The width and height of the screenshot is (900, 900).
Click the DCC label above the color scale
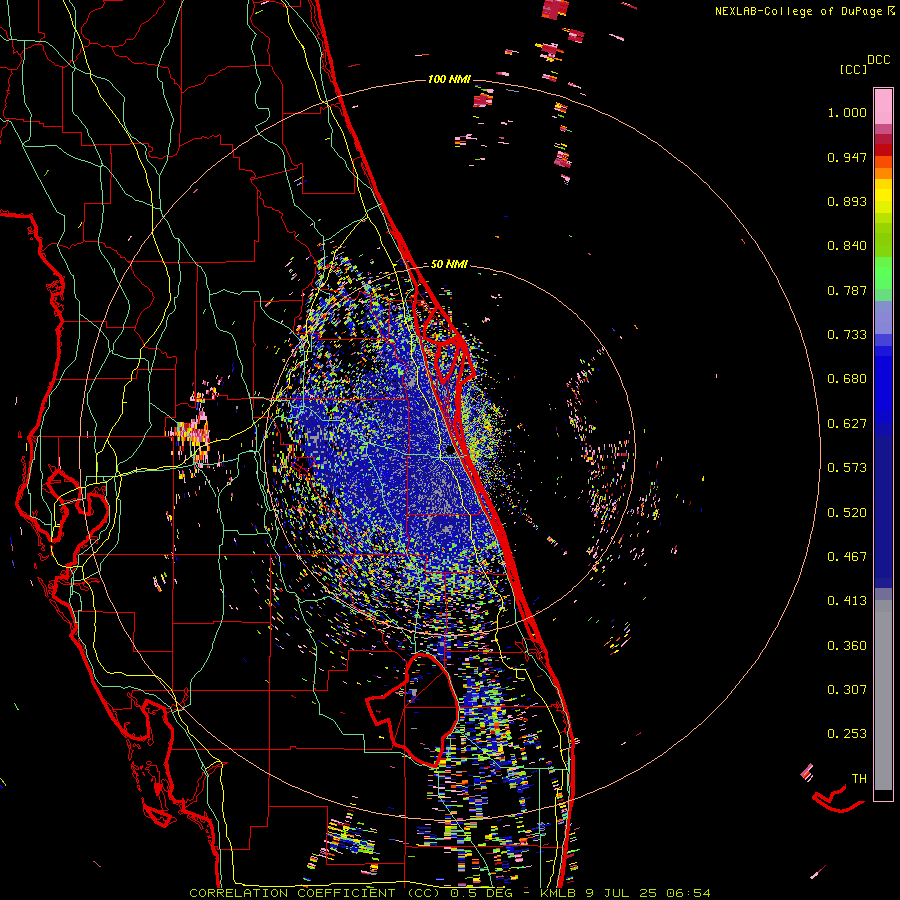[x=878, y=60]
